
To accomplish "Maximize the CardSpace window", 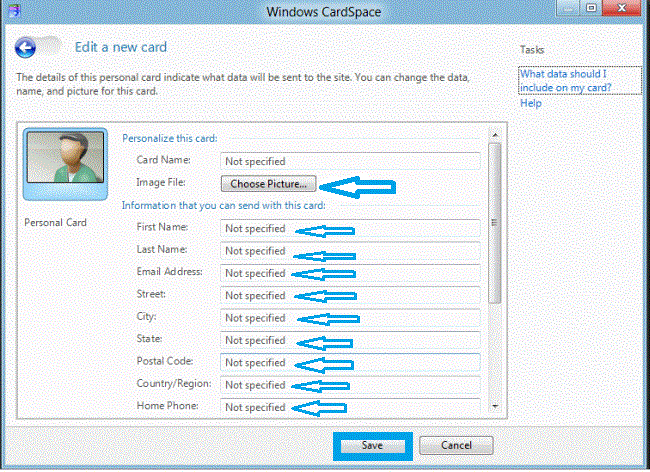I will (591, 8).
